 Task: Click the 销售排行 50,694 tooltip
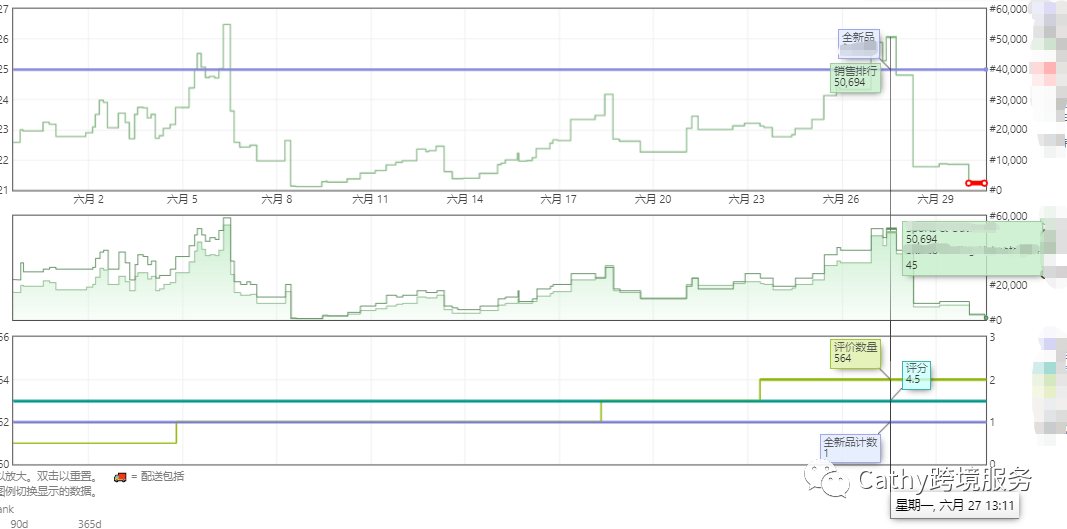(x=855, y=77)
